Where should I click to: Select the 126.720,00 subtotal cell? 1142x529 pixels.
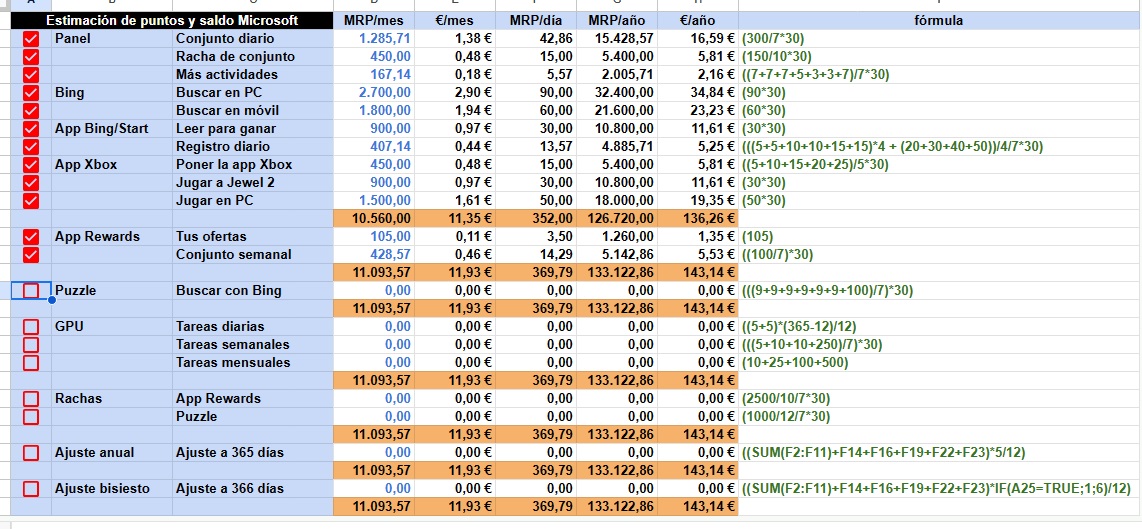[x=616, y=218]
